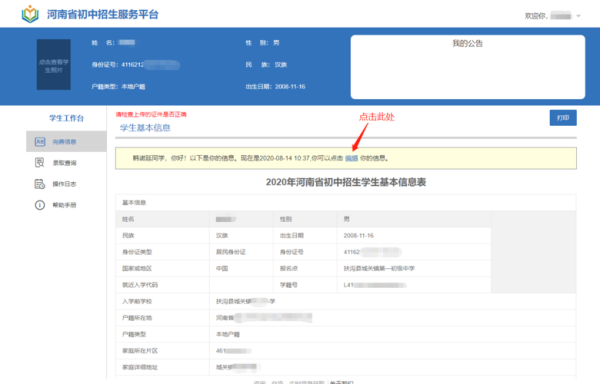
Task: Select 完善信息 menu item
Action: 66,142
